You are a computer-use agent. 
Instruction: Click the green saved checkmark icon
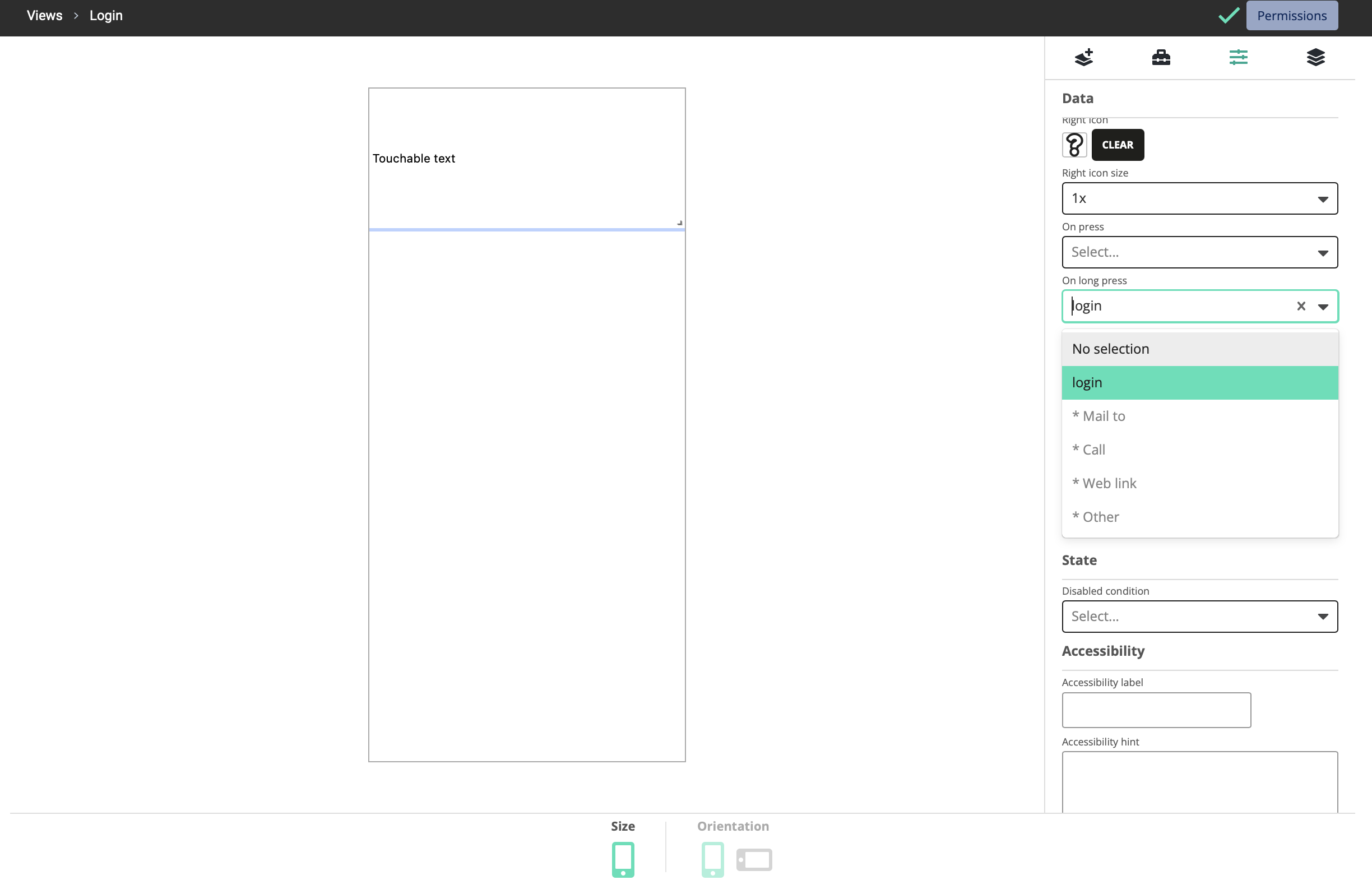coord(1228,15)
